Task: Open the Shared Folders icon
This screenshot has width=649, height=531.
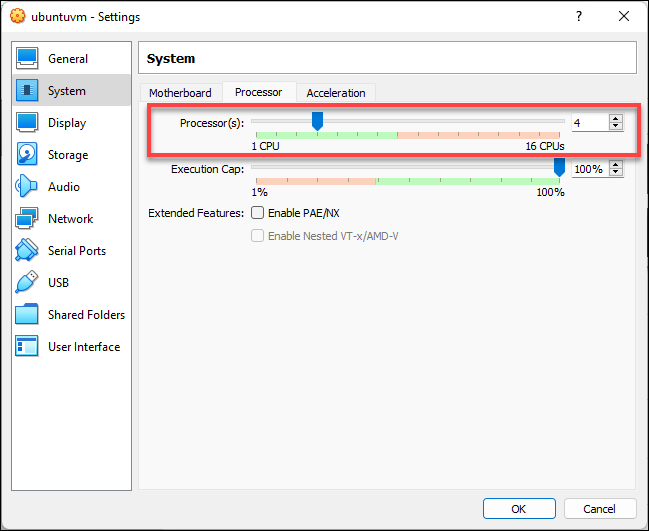Action: 28,315
